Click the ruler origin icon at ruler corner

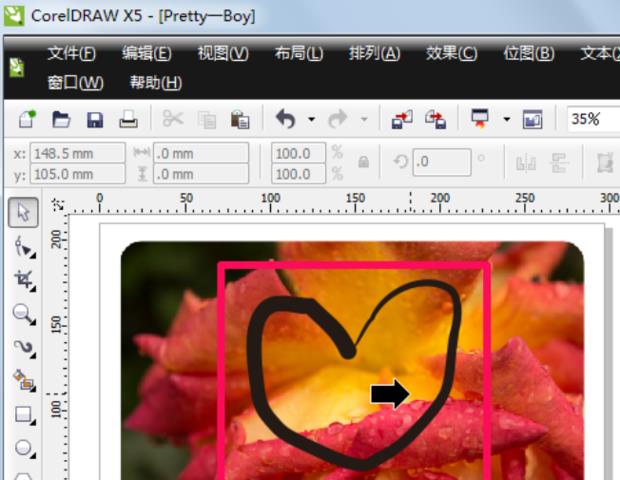58,204
